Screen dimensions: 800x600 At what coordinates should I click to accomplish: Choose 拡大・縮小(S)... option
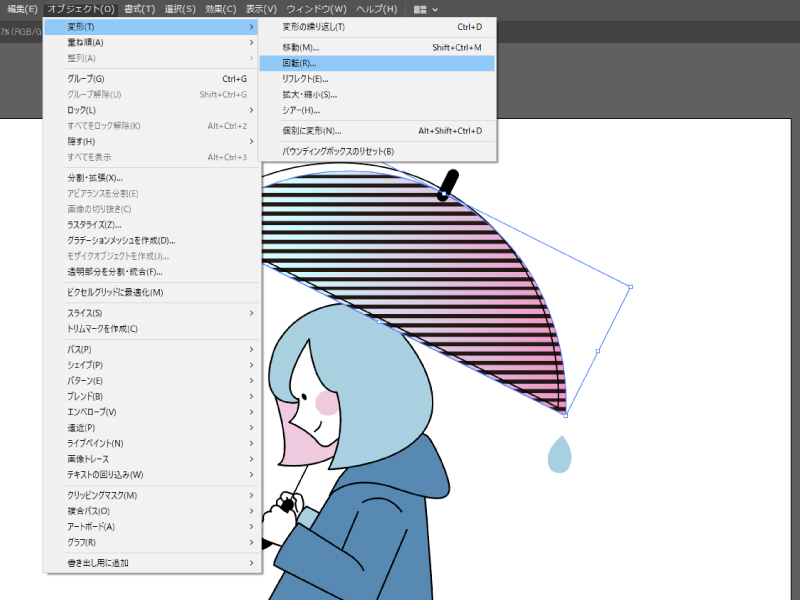coord(310,94)
